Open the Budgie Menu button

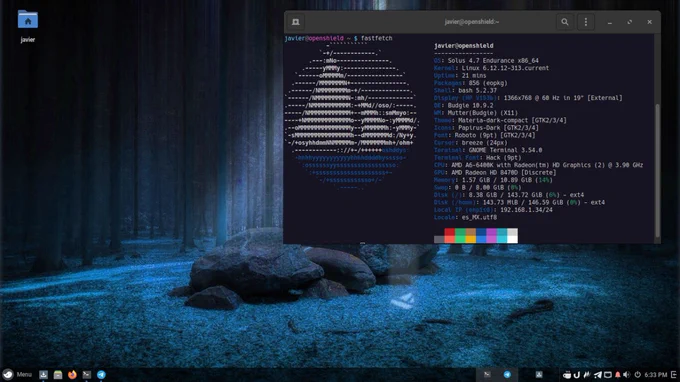(17, 375)
